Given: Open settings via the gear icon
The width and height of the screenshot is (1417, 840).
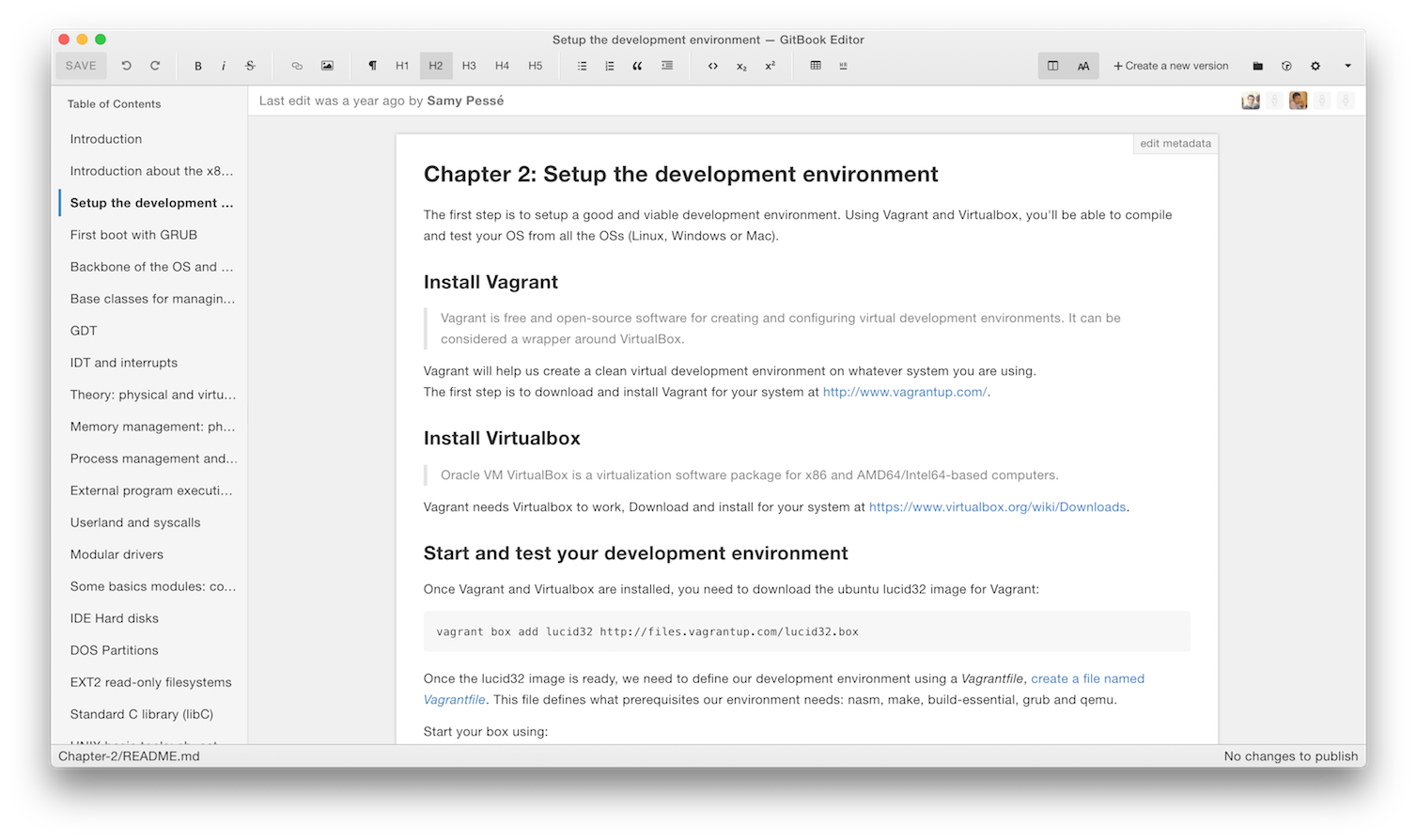Looking at the screenshot, I should click(x=1316, y=66).
